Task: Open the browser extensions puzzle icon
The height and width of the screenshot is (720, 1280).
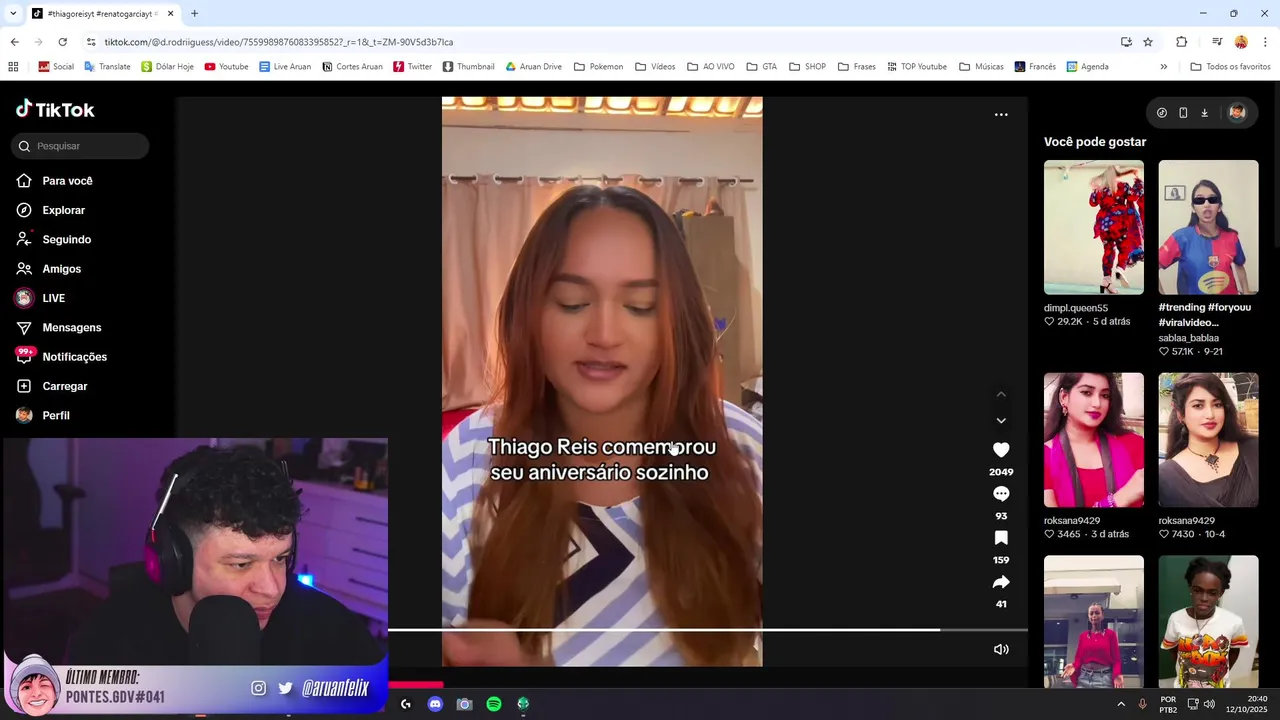Action: [x=1181, y=42]
